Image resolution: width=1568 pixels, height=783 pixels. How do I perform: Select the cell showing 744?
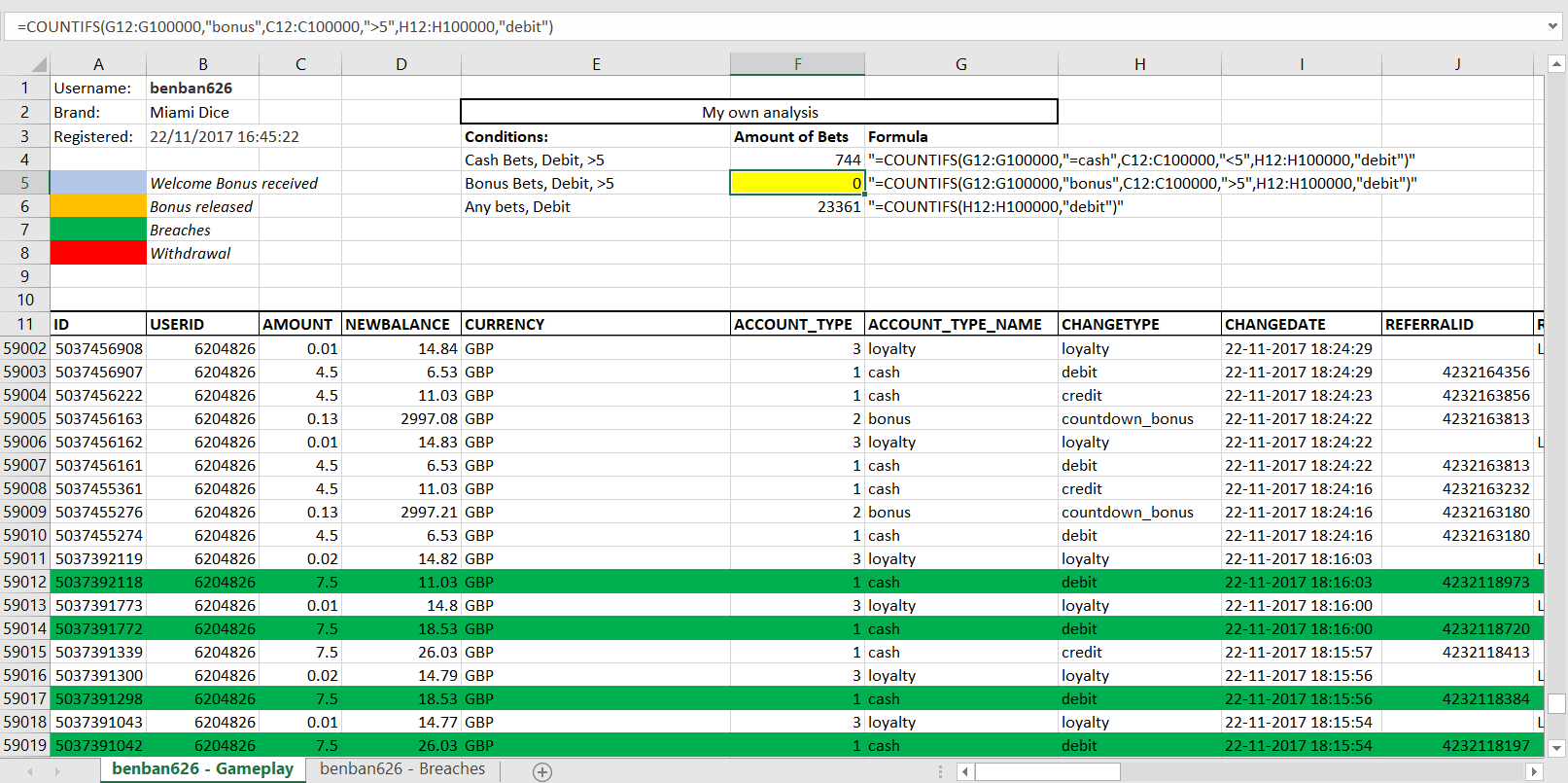[x=797, y=160]
